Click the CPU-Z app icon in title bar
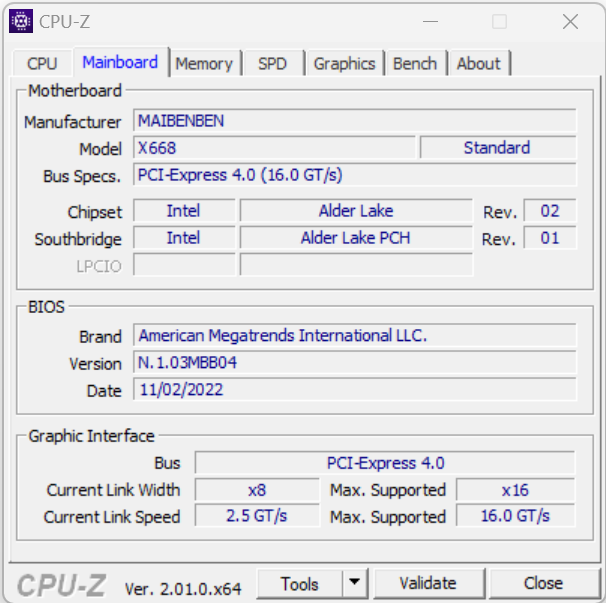The width and height of the screenshot is (606, 603). coord(21,21)
